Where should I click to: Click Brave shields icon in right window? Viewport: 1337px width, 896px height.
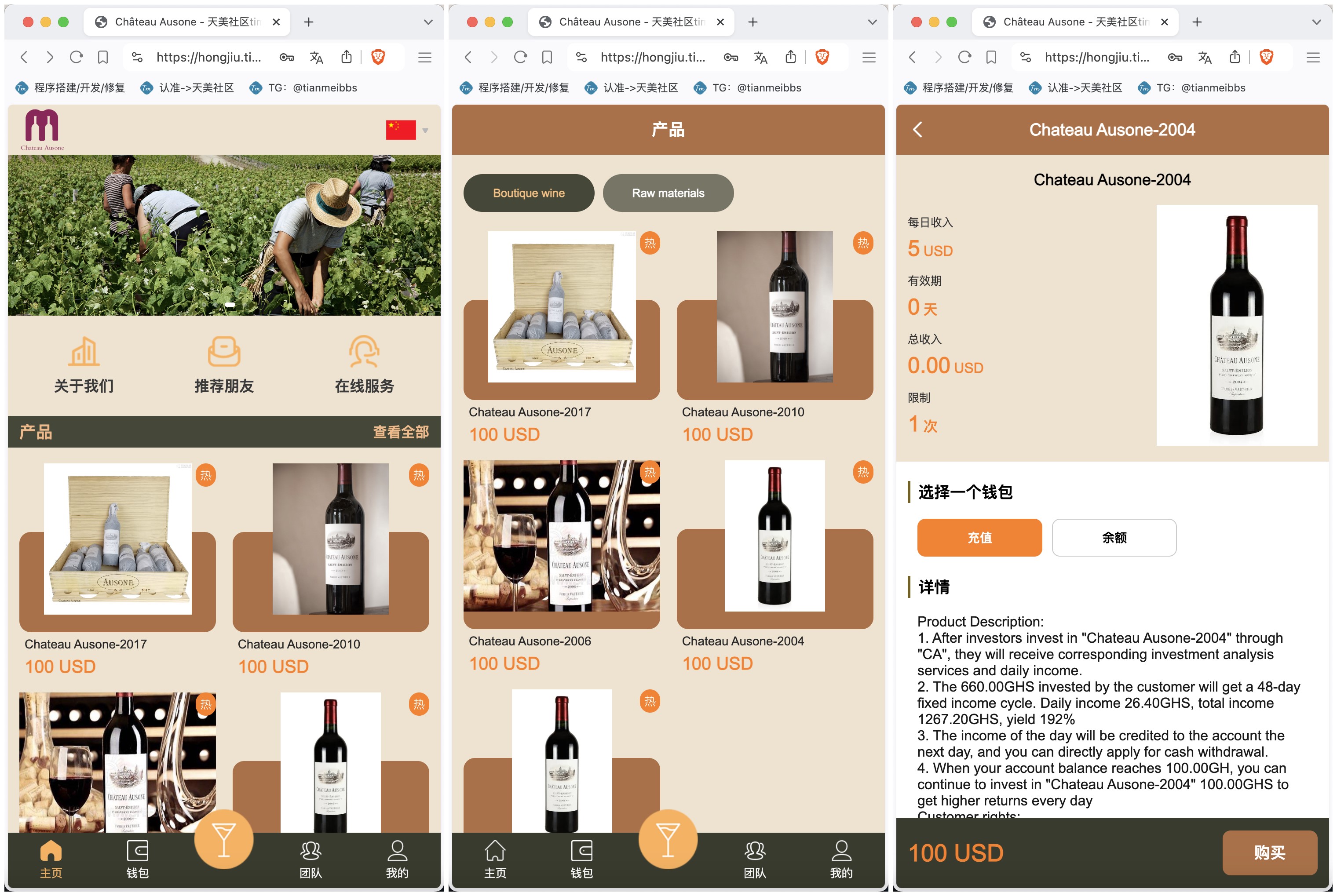1266,57
